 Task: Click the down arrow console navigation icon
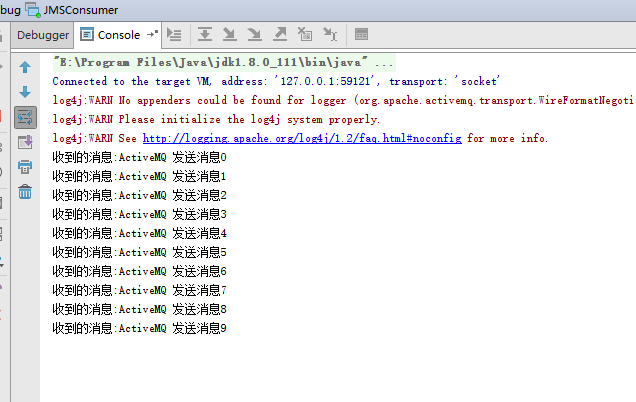[x=25, y=92]
